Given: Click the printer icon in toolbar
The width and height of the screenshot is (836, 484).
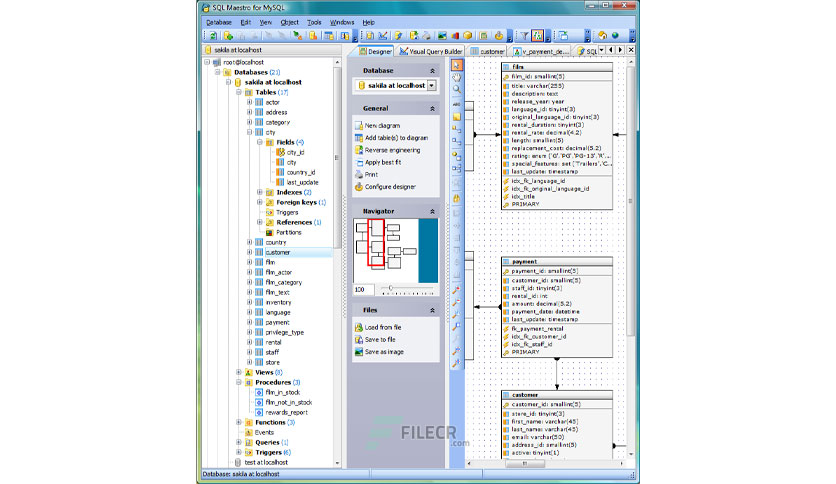Looking at the screenshot, I should [x=427, y=36].
